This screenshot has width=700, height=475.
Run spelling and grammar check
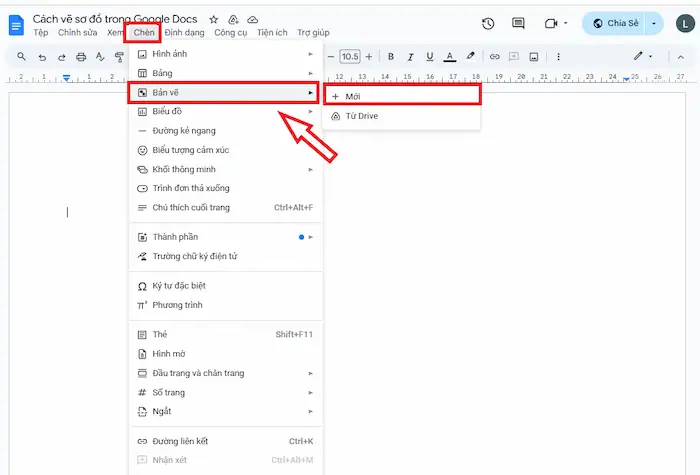pyautogui.click(x=100, y=57)
